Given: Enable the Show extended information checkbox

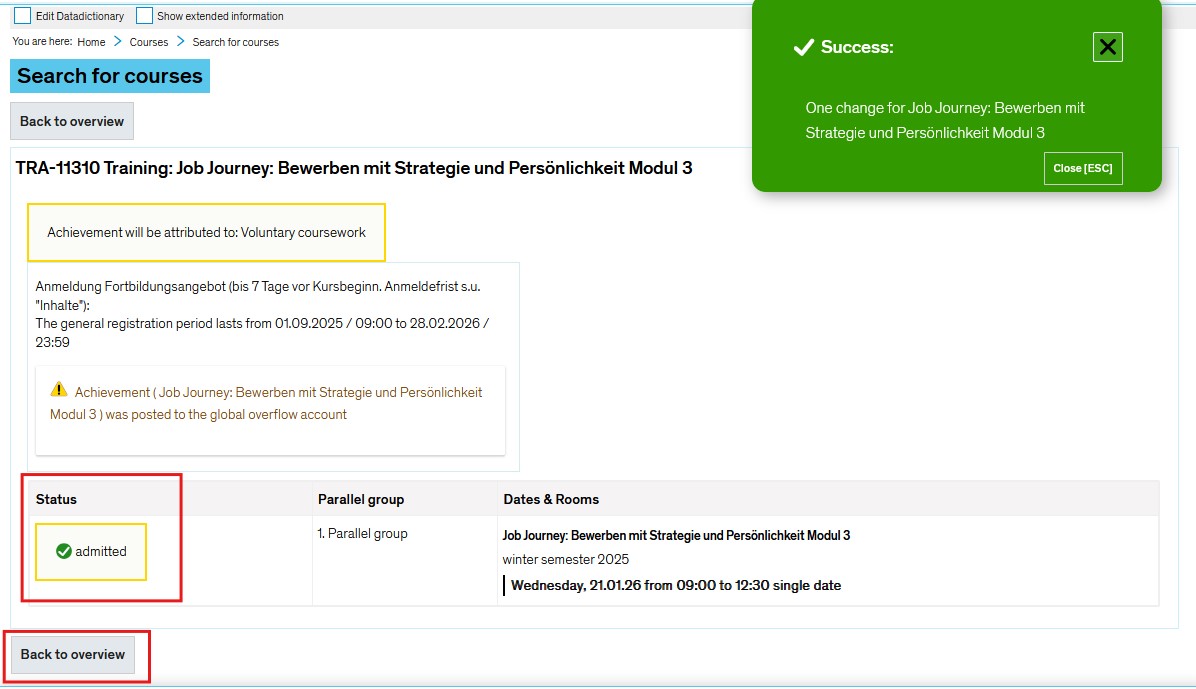Looking at the screenshot, I should click(x=144, y=16).
